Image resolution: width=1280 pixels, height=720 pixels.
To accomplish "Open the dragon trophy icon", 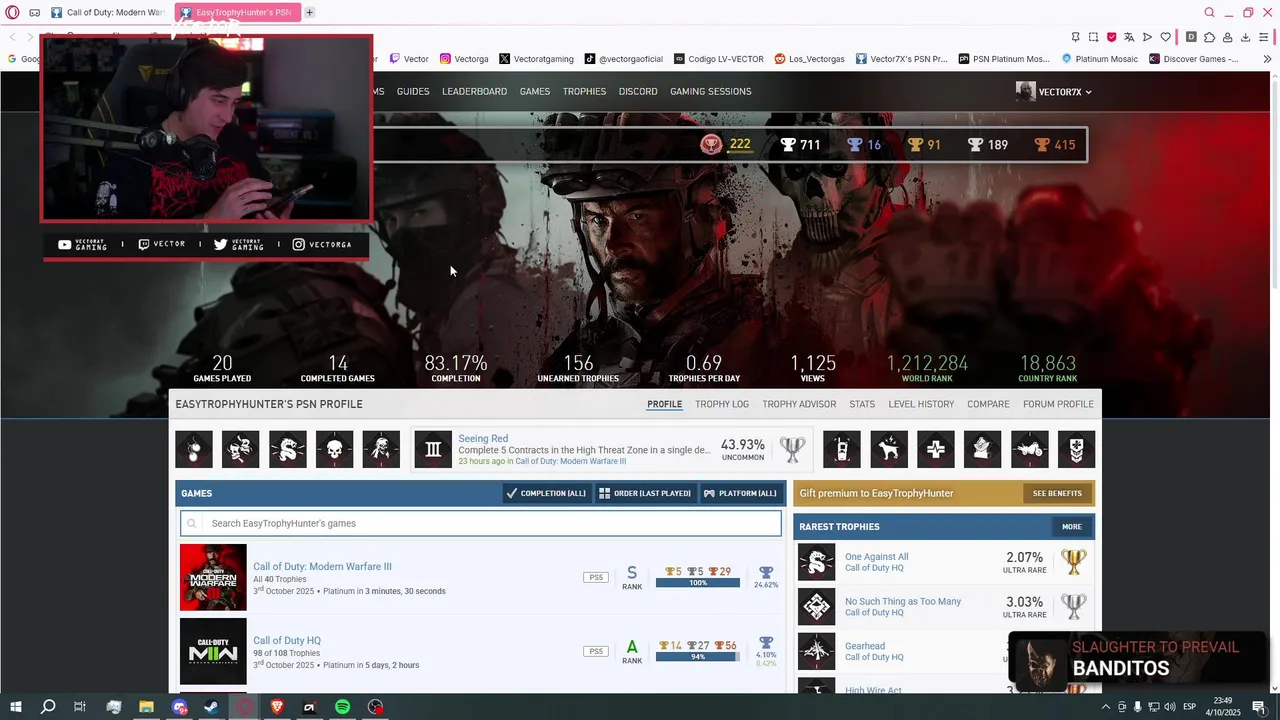I will (288, 449).
